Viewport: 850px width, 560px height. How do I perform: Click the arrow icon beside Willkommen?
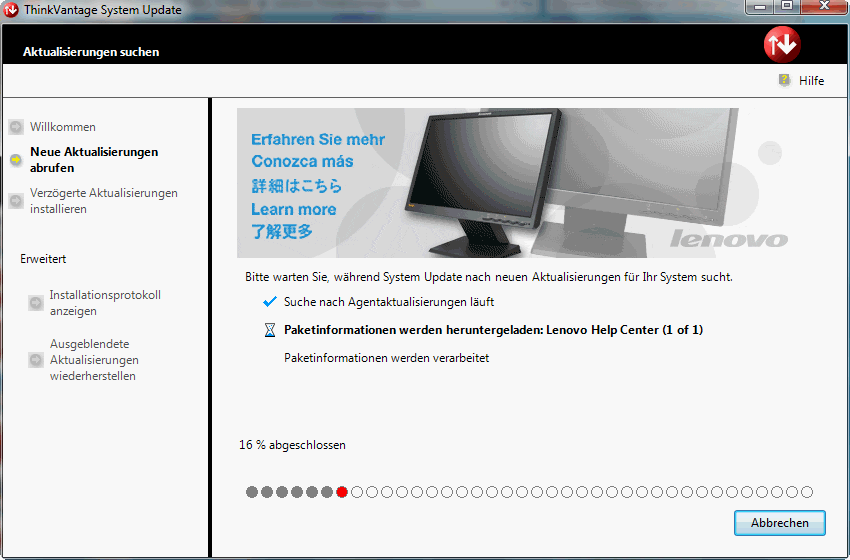tap(16, 127)
